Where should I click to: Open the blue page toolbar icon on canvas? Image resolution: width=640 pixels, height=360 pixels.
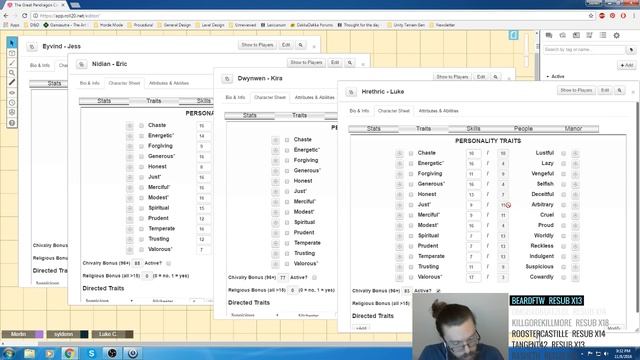513,35
